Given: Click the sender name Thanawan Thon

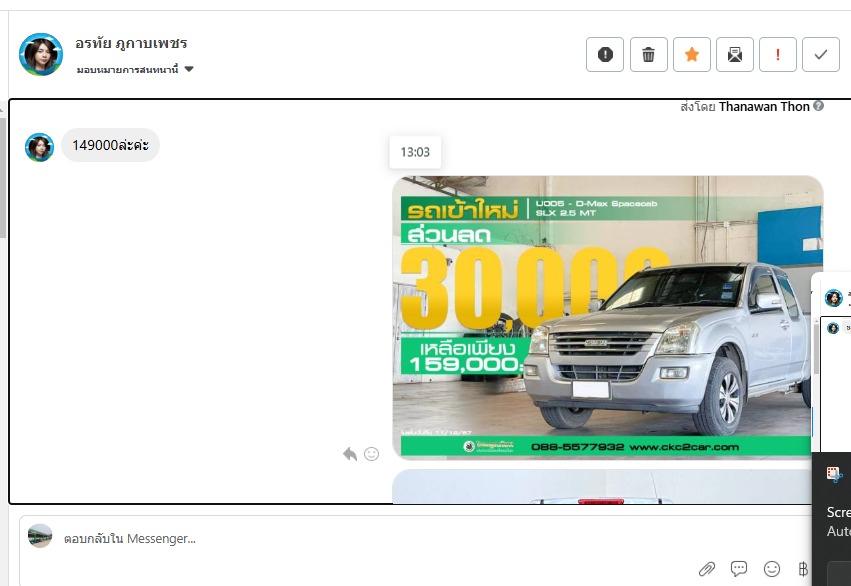Looking at the screenshot, I should click(x=764, y=106).
